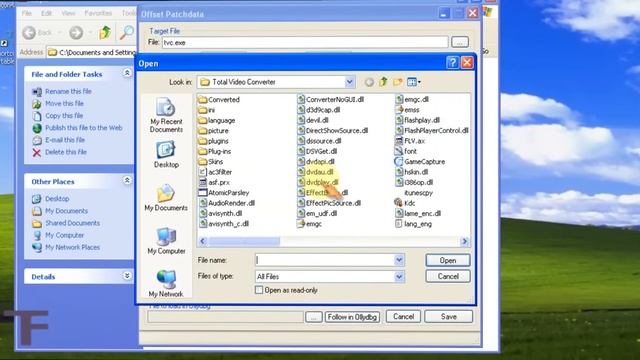This screenshot has height=360, width=640.
Task: Select the AtomicParsley file
Action: pos(224,193)
